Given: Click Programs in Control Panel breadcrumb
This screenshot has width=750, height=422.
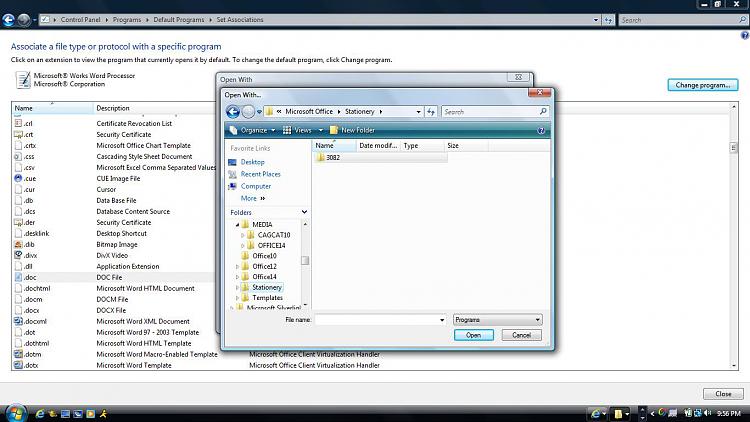Looking at the screenshot, I should (x=127, y=20).
